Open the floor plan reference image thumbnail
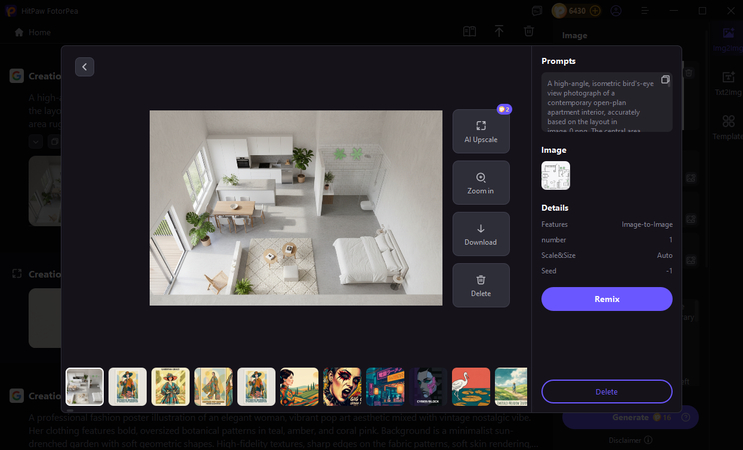This screenshot has height=450, width=743. [556, 176]
